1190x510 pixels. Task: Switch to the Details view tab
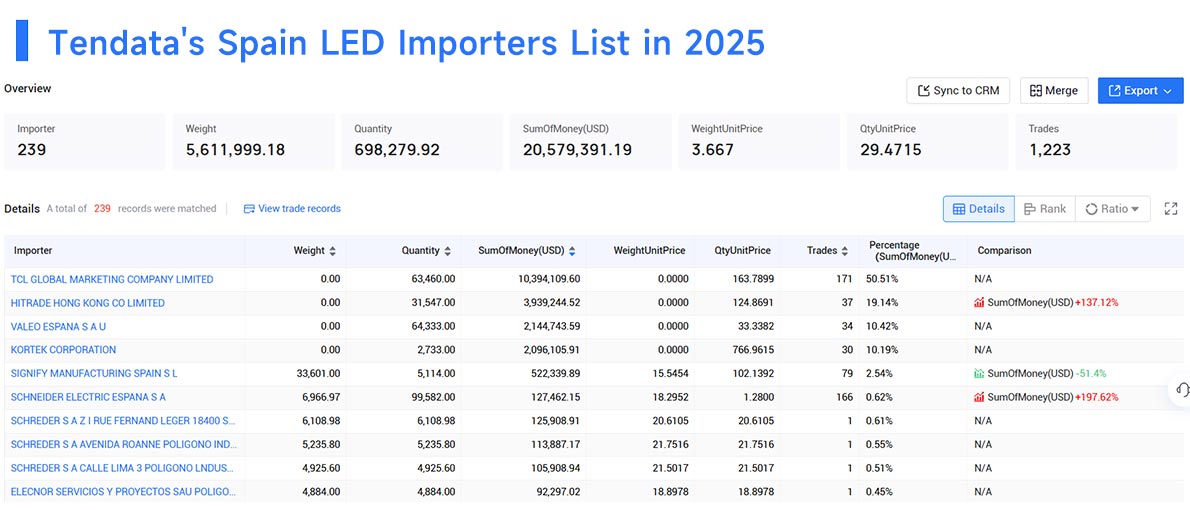(978, 209)
